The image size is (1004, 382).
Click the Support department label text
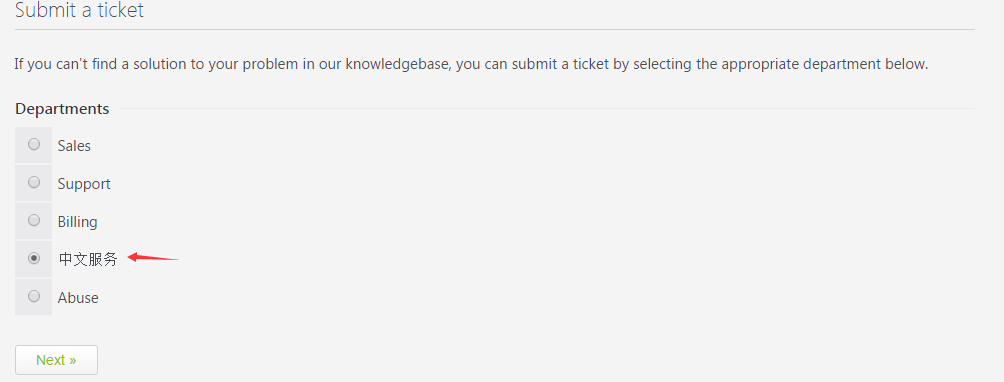(x=84, y=184)
